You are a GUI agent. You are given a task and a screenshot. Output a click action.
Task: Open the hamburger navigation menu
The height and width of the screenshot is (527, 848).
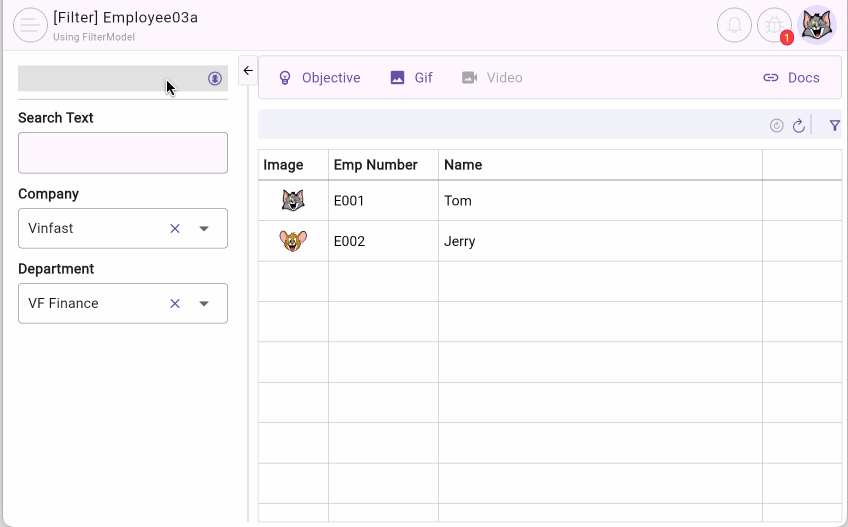[x=30, y=25]
